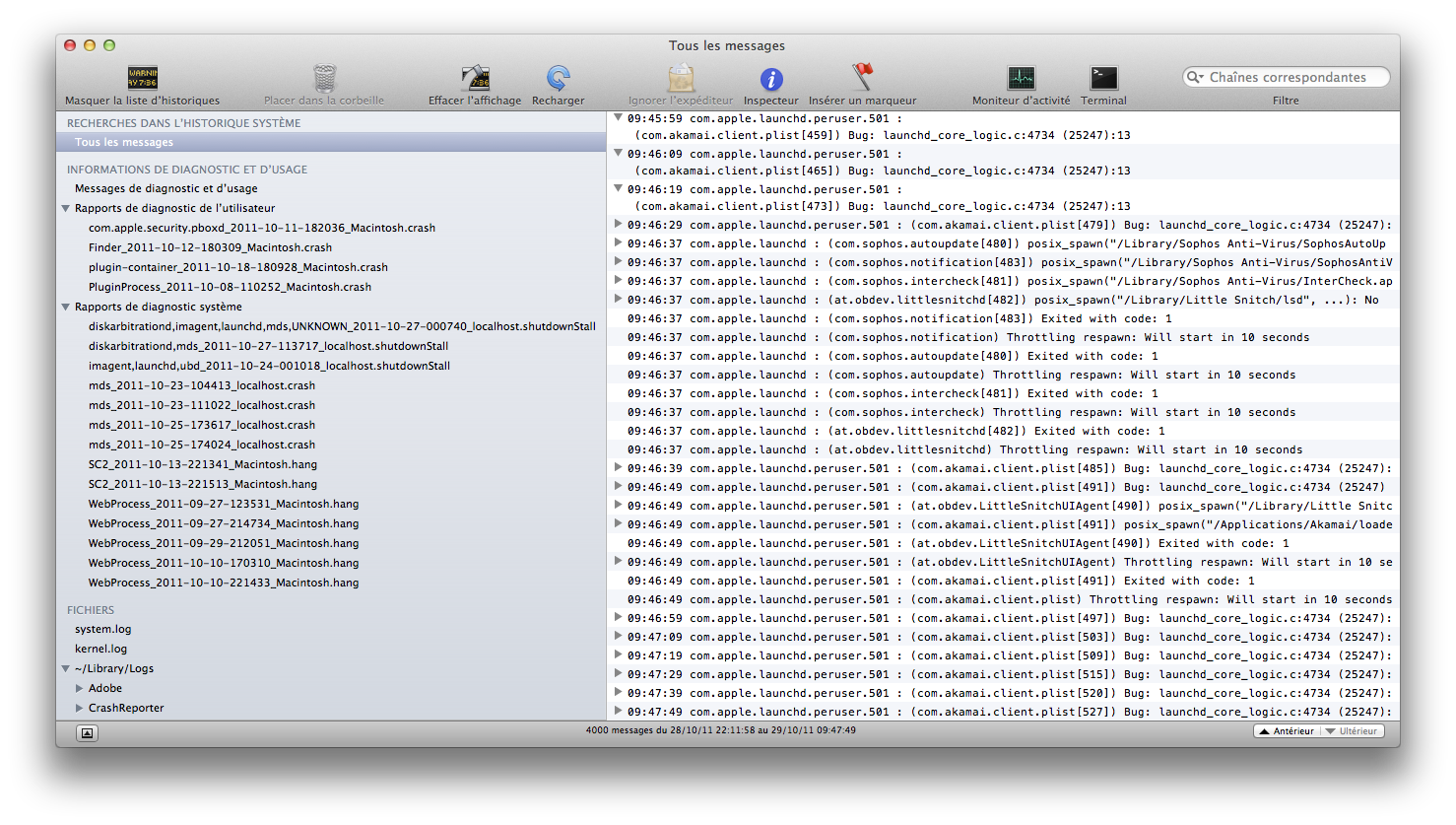Collapse Rapports de diagnostic système section
Viewport: 1456px width, 825px height.
[66, 307]
